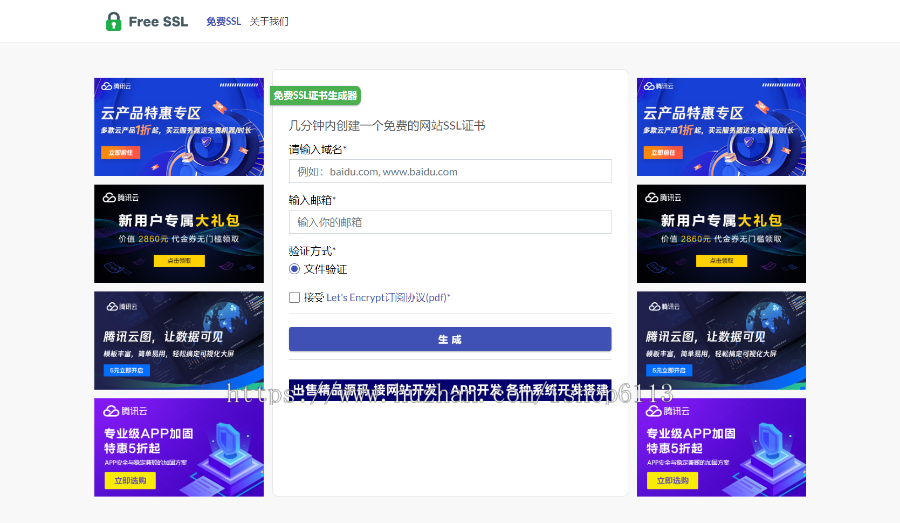
Task: Click the domain name input field
Action: point(450,171)
